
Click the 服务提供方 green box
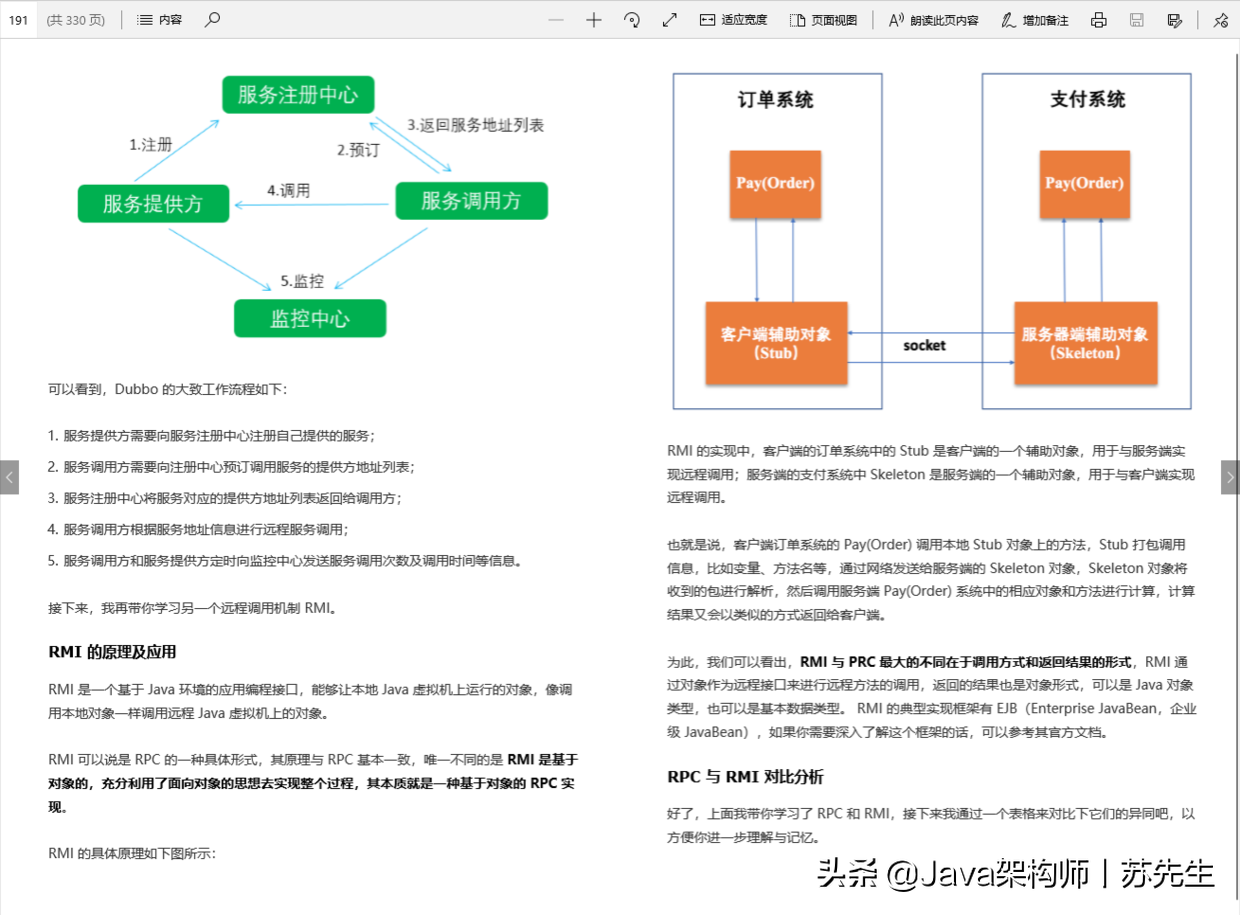pyautogui.click(x=153, y=204)
